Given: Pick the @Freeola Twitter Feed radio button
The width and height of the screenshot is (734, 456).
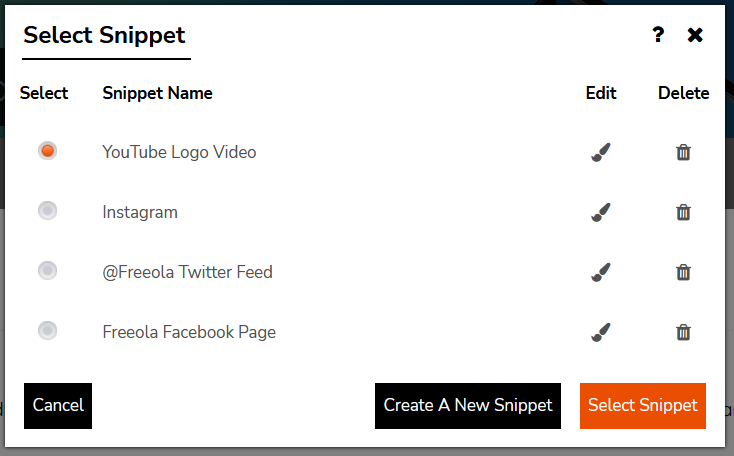Looking at the screenshot, I should pyautogui.click(x=47, y=271).
